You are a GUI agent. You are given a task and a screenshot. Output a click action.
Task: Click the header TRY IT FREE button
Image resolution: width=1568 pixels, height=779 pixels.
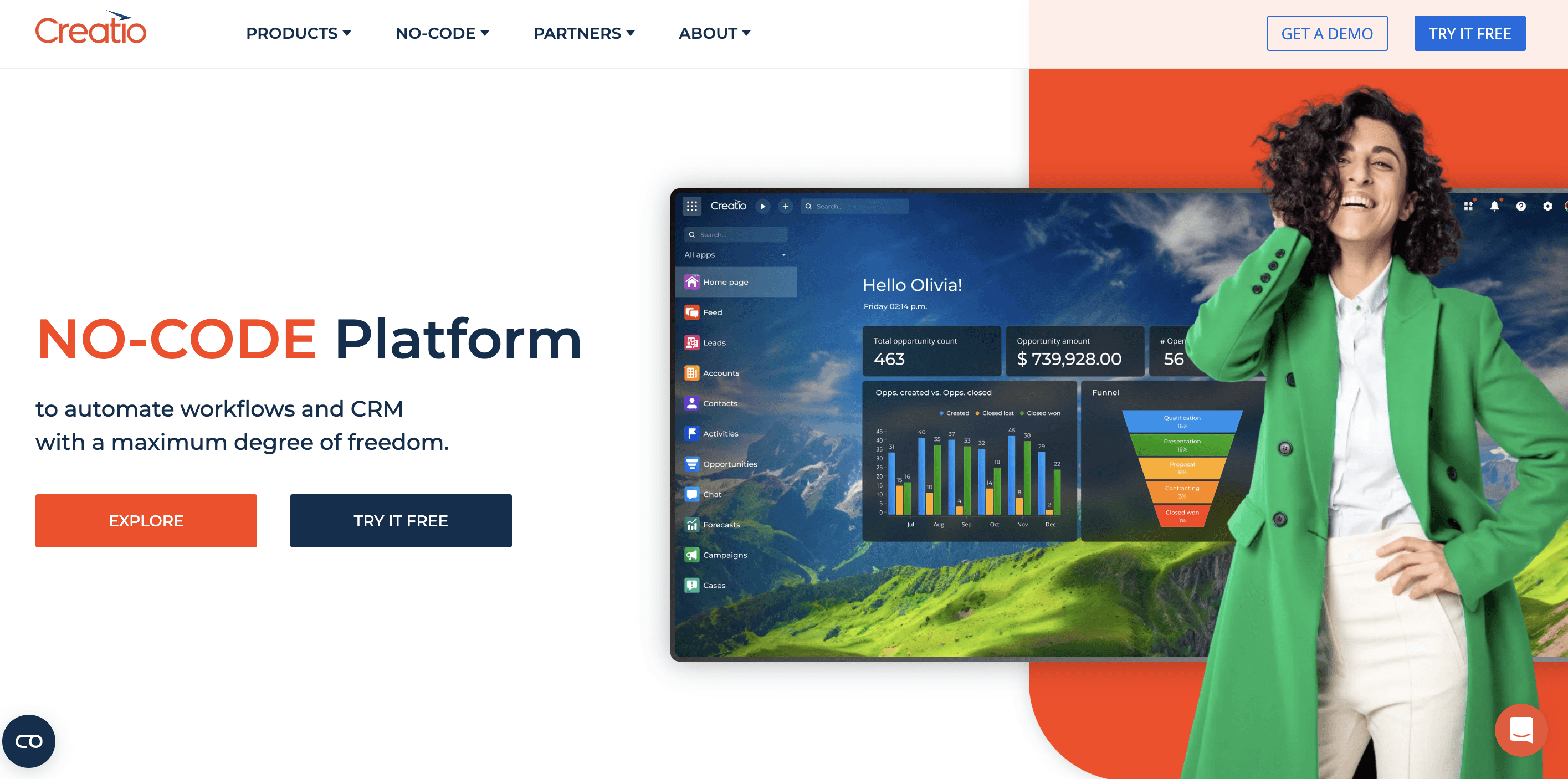(x=1469, y=33)
